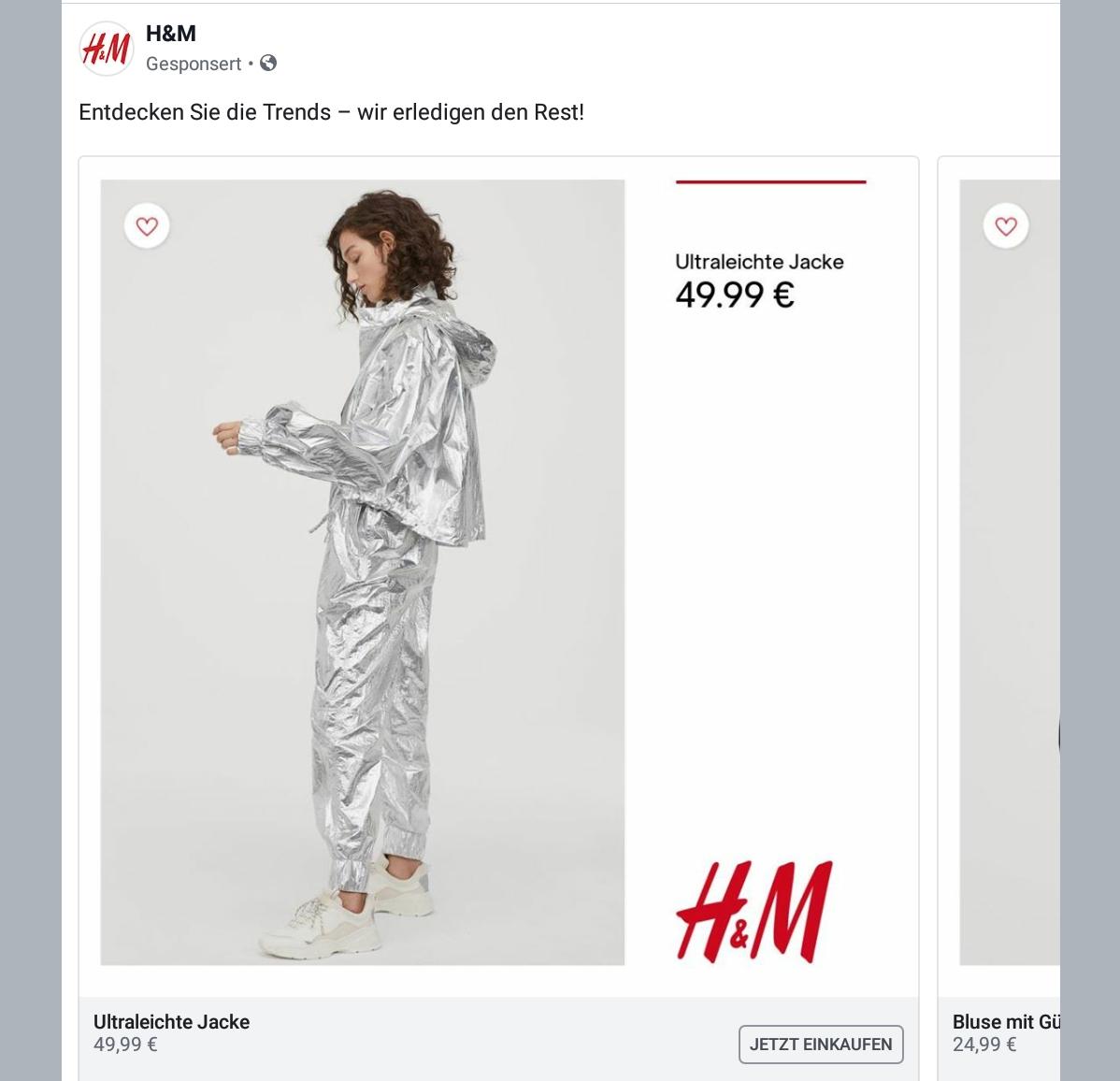Click the 24,99 € price on the second card

pyautogui.click(x=984, y=1045)
